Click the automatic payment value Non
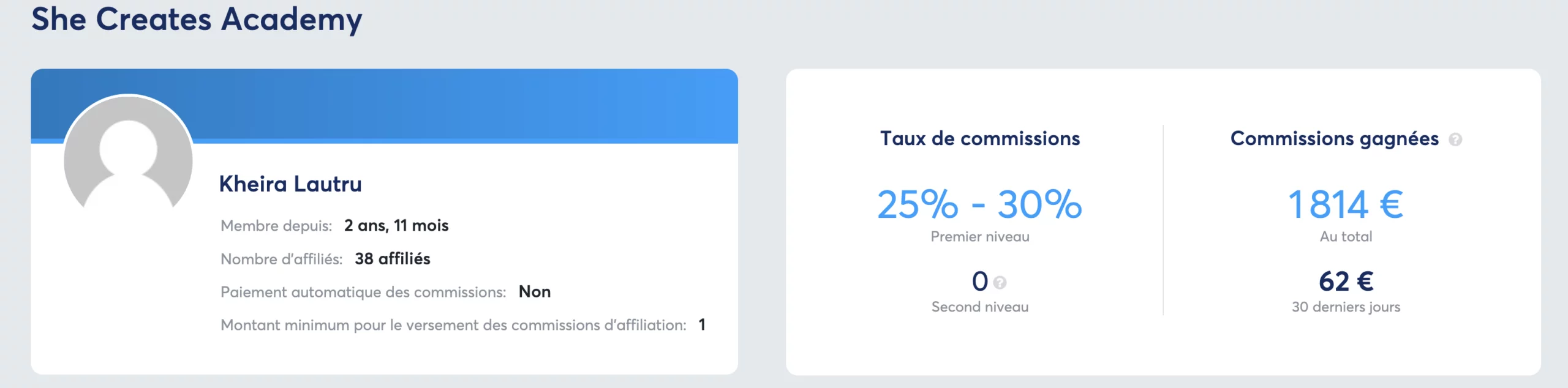The width and height of the screenshot is (1568, 388). click(x=534, y=292)
